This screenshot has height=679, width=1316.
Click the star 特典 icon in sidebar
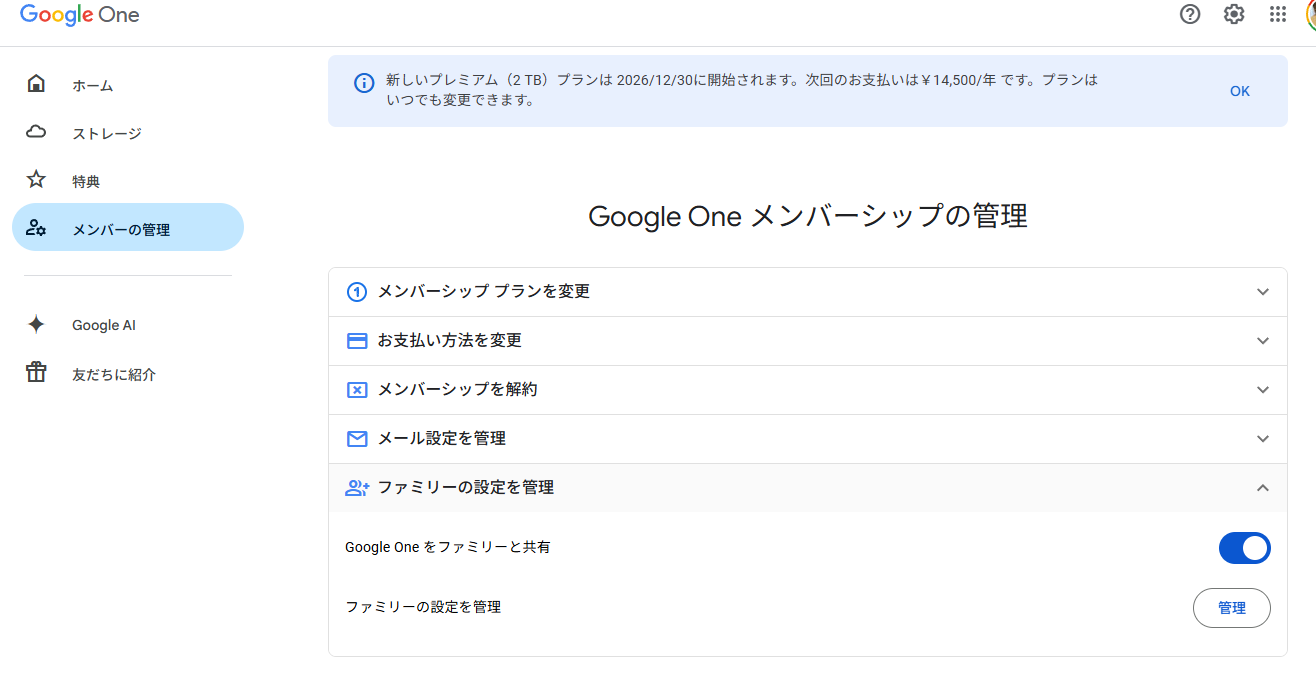click(x=36, y=180)
